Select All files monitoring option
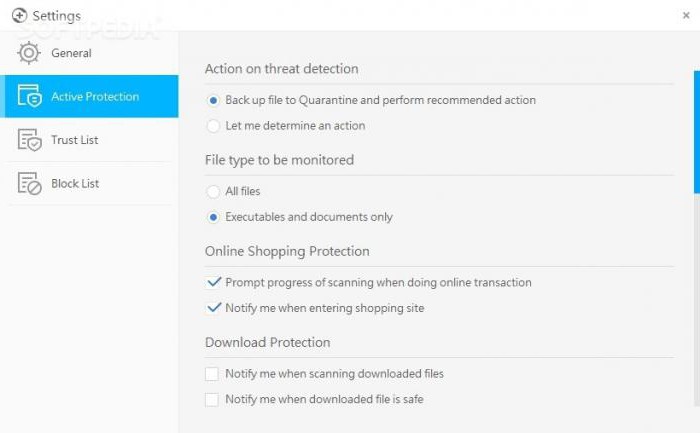 pos(212,191)
